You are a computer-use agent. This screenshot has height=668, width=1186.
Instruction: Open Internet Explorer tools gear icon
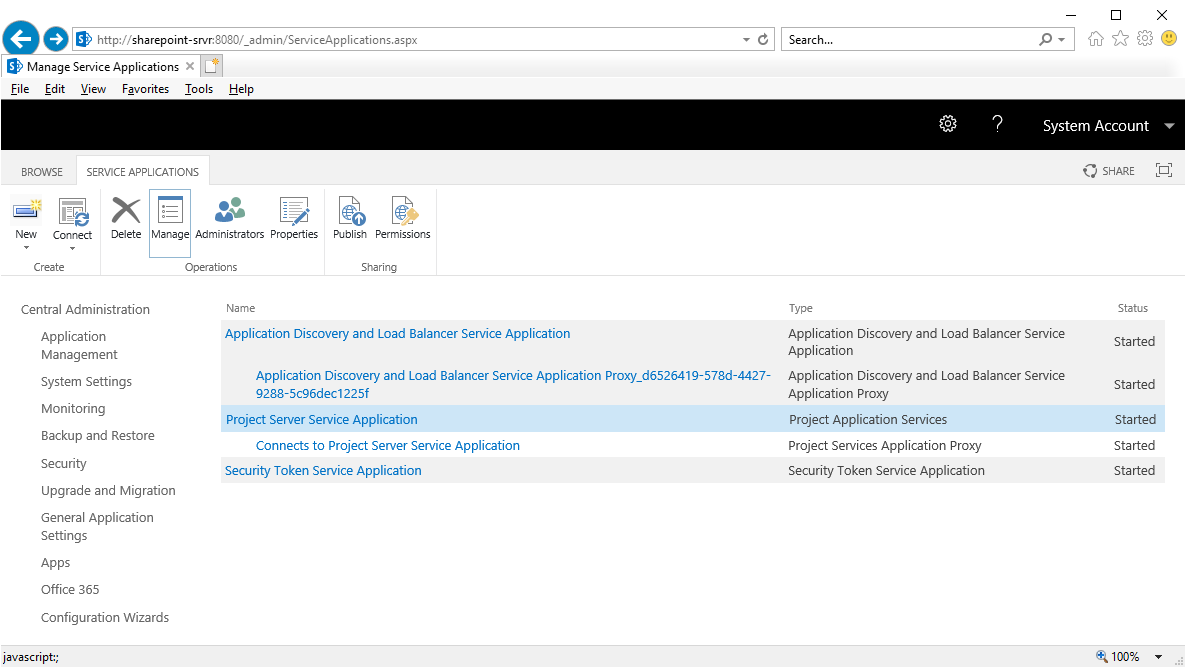1144,39
